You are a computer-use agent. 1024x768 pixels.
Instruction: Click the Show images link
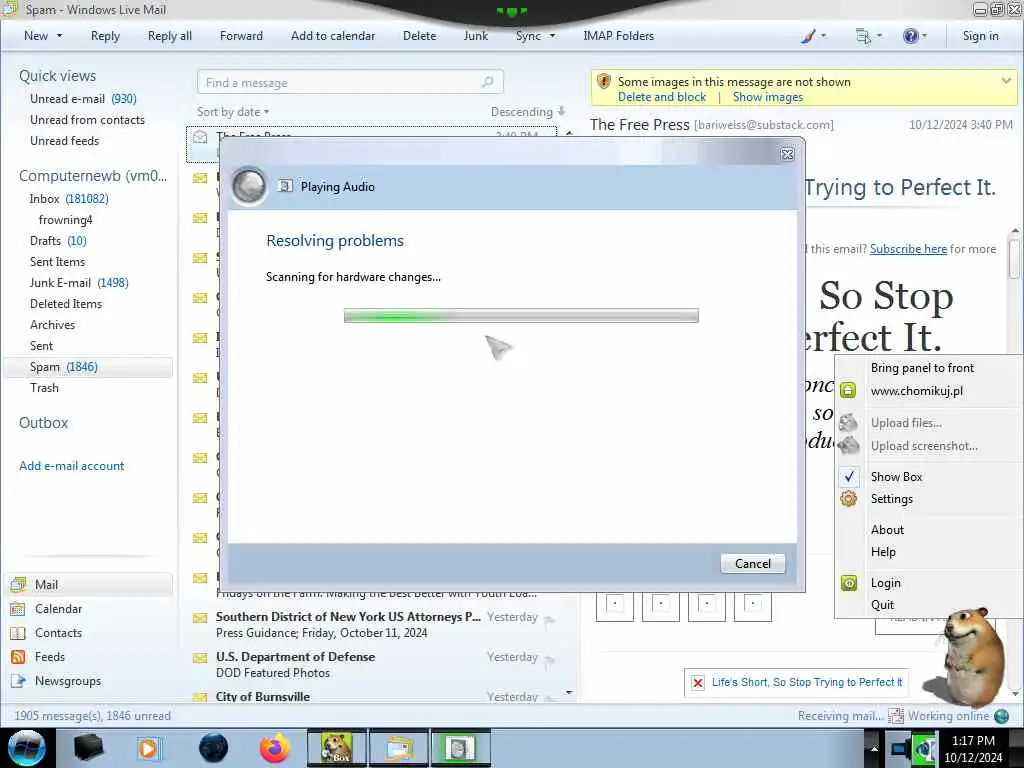(767, 97)
